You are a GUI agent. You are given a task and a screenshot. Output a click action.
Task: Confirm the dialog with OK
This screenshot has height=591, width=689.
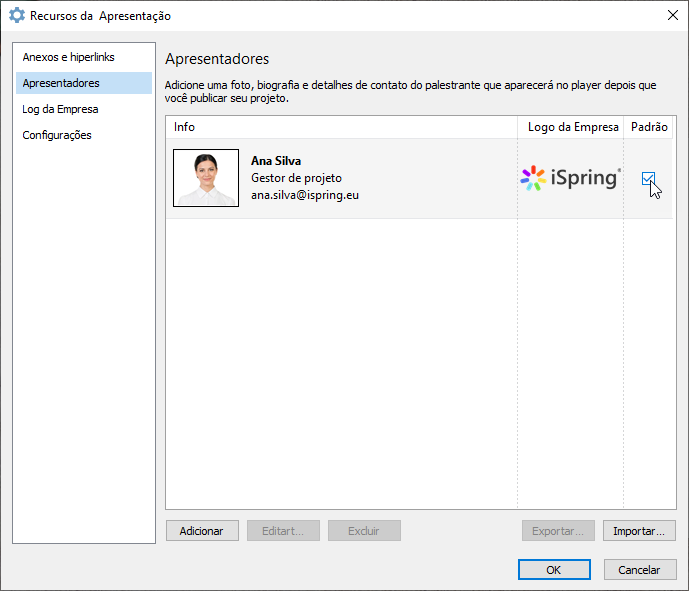553,570
